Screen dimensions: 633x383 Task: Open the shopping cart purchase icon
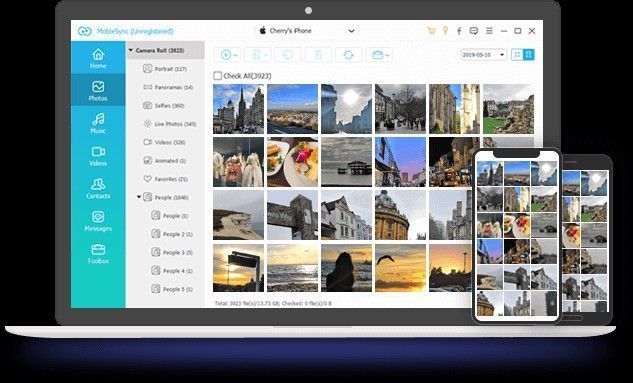click(431, 31)
